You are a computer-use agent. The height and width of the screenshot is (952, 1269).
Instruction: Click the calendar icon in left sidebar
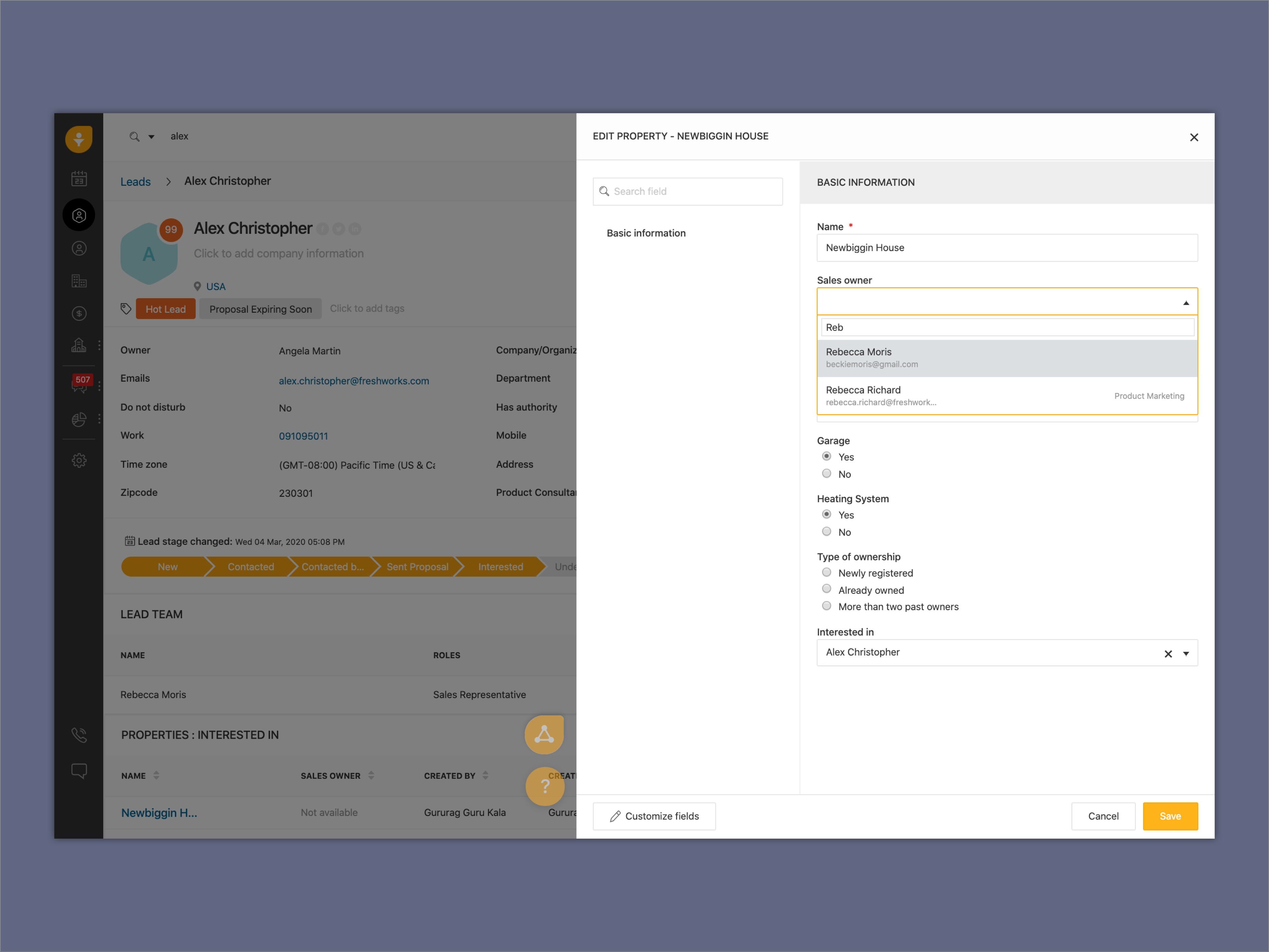[79, 178]
